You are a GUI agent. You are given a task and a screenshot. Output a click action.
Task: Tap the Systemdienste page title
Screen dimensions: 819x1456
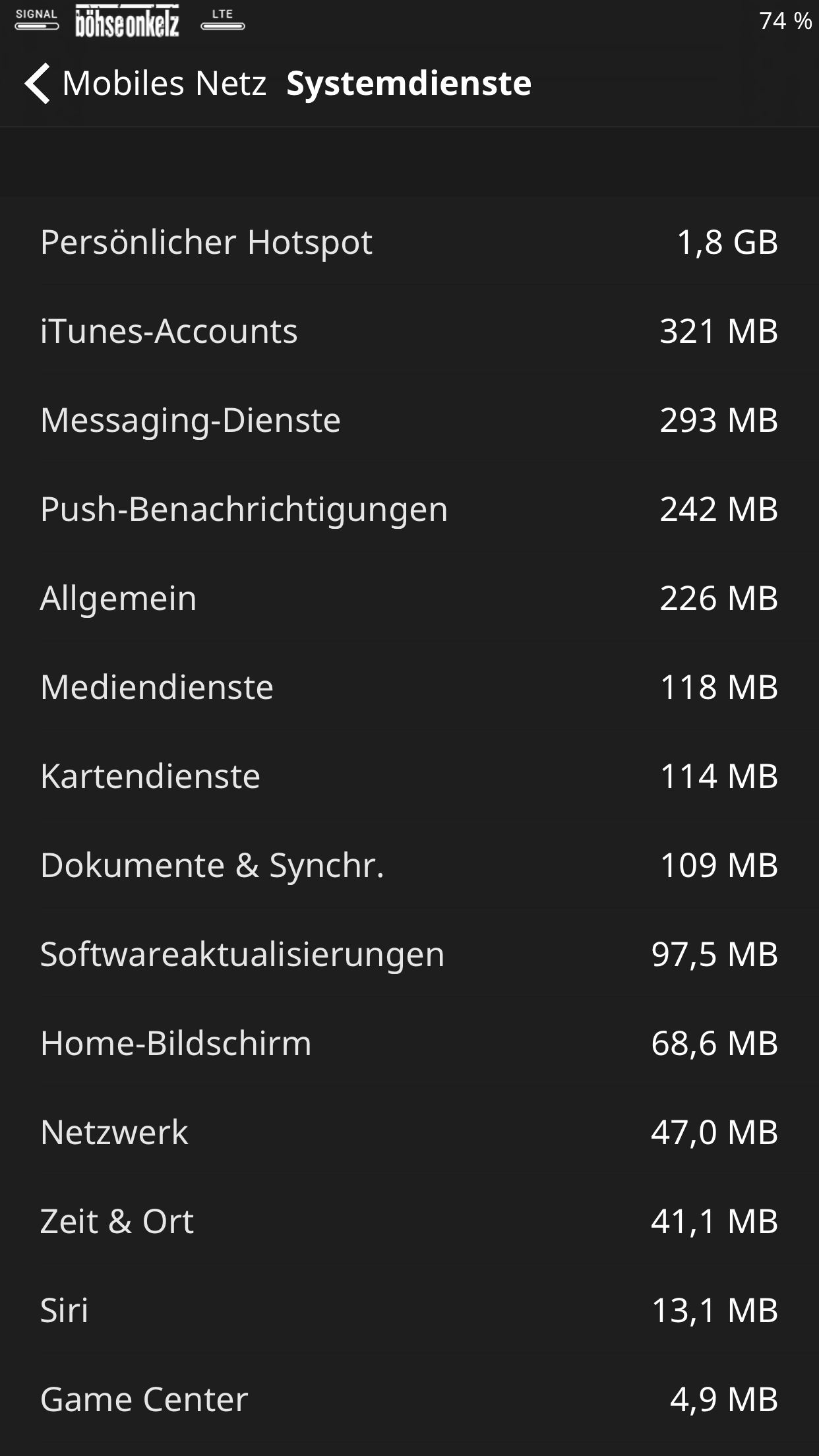click(x=409, y=84)
